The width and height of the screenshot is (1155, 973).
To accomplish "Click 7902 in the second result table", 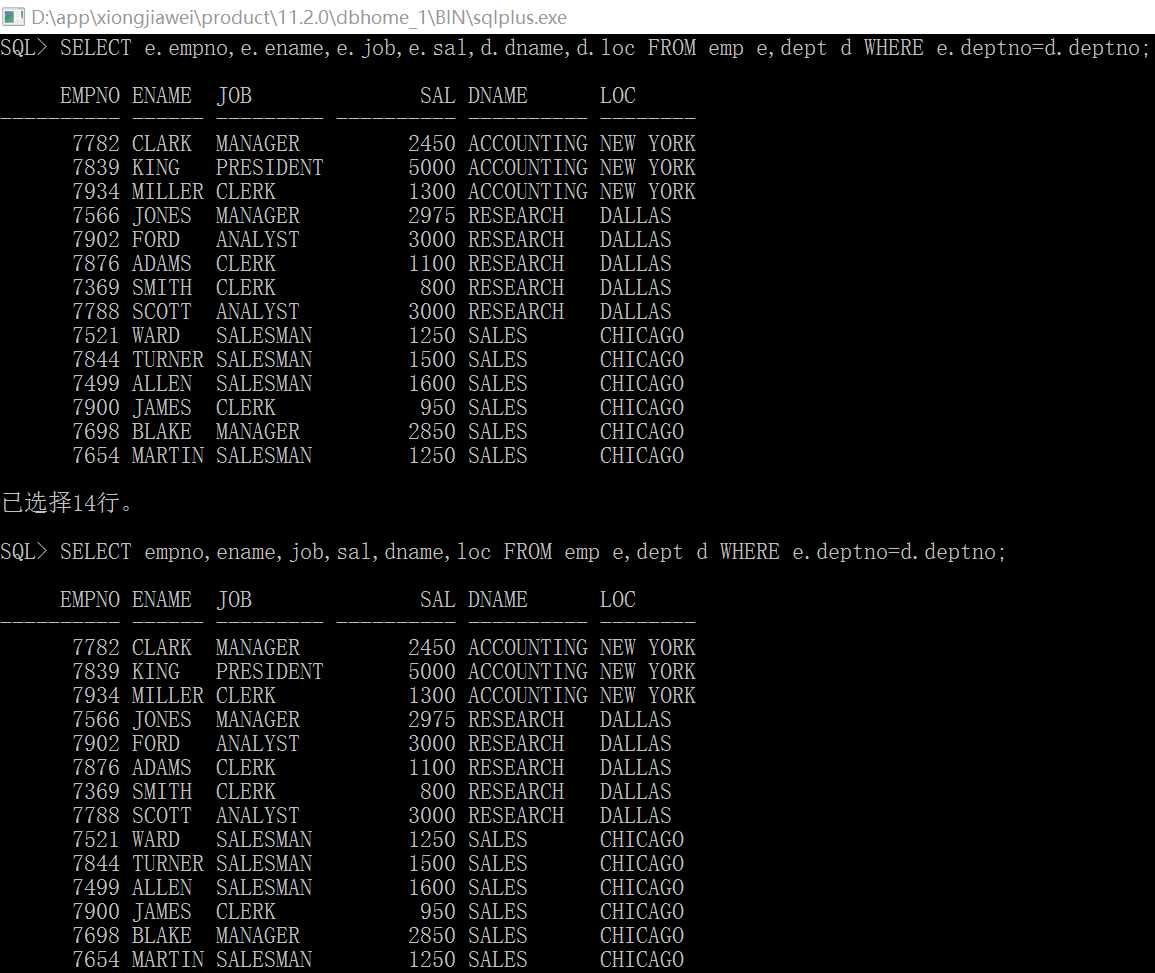I will point(96,743).
